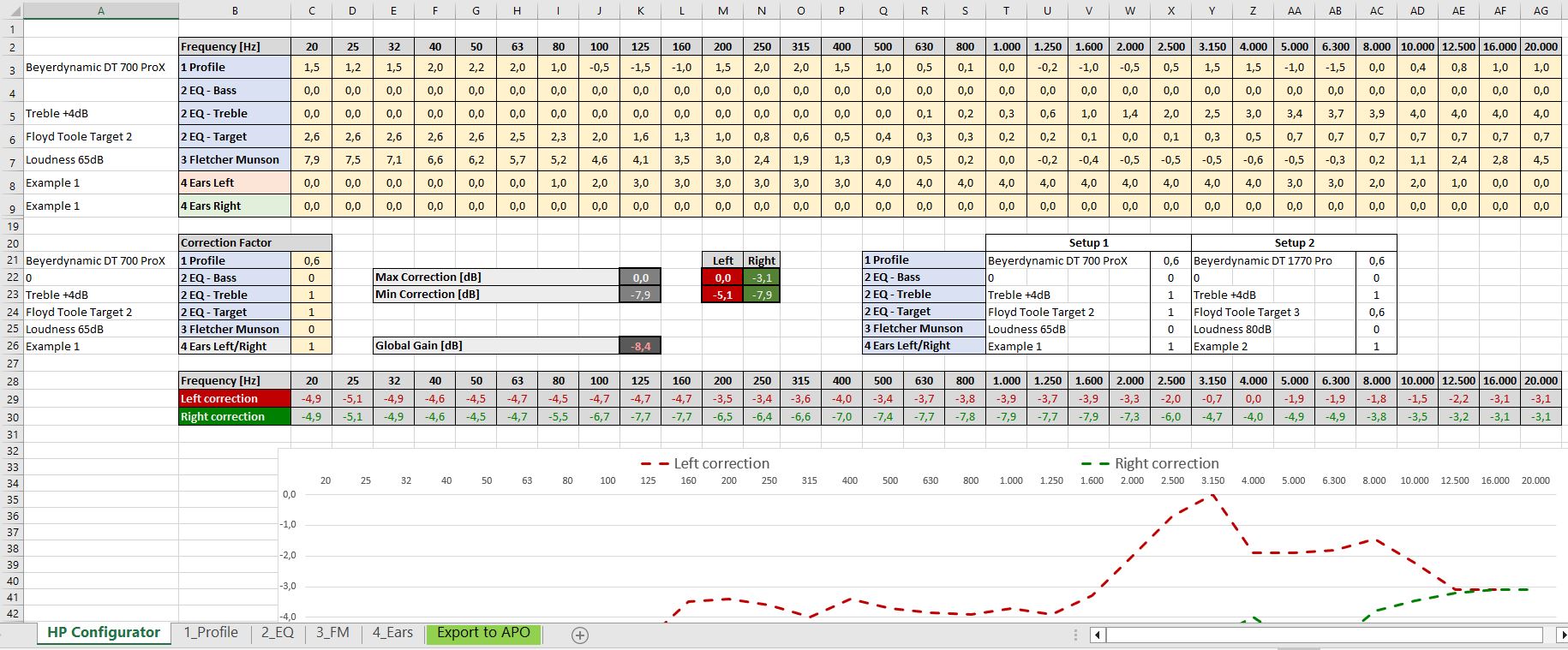The width and height of the screenshot is (1568, 650).
Task: Click the Setup 2 header cell
Action: pos(1294,243)
